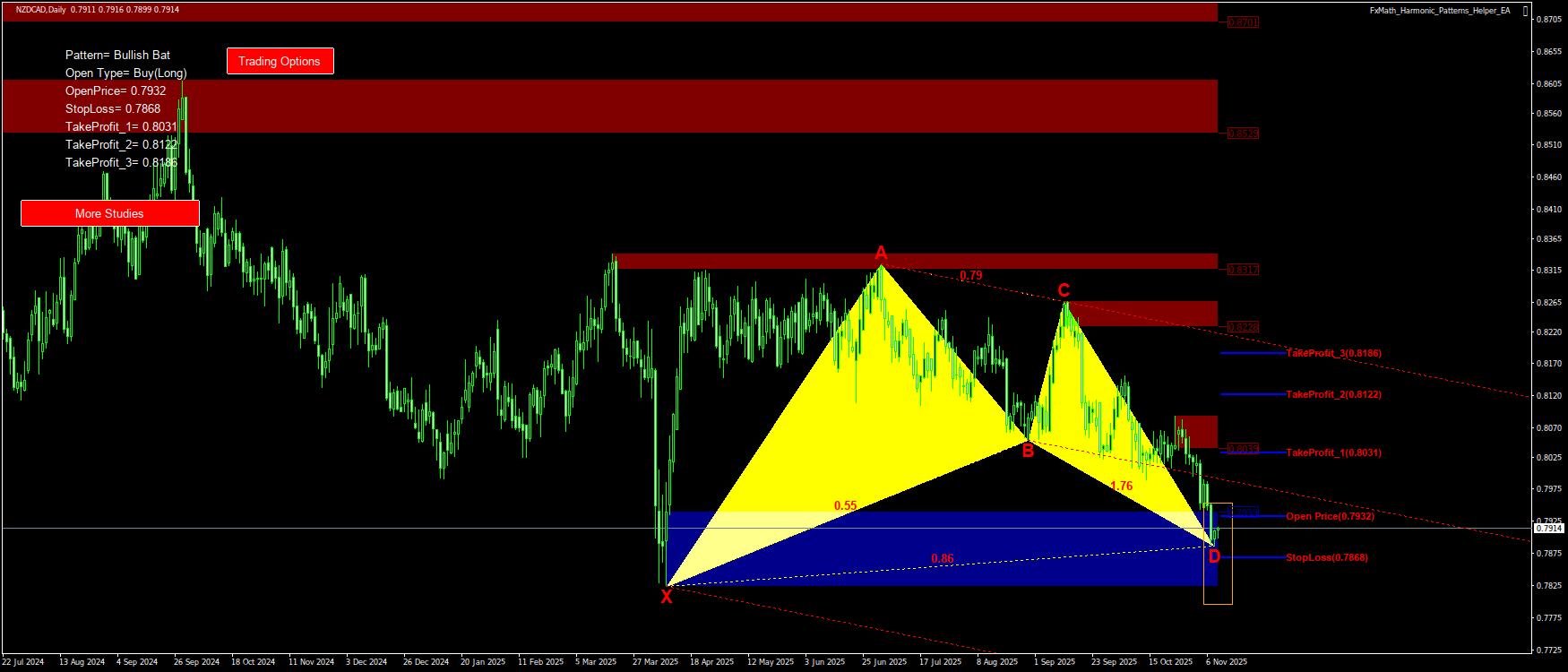Open the More Studies button

pyautogui.click(x=109, y=213)
